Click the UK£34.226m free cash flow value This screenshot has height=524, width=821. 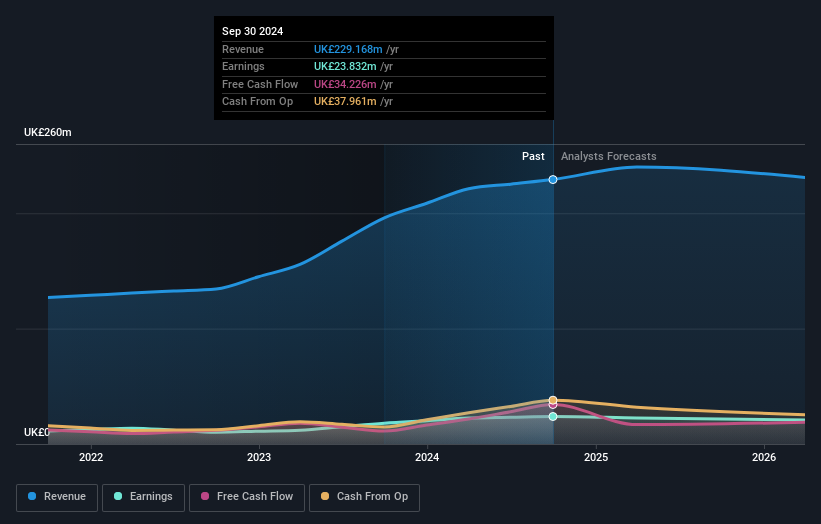pyautogui.click(x=345, y=84)
